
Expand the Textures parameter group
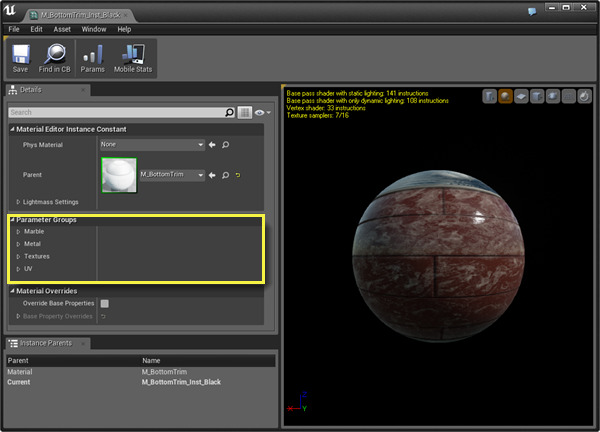(x=18, y=256)
